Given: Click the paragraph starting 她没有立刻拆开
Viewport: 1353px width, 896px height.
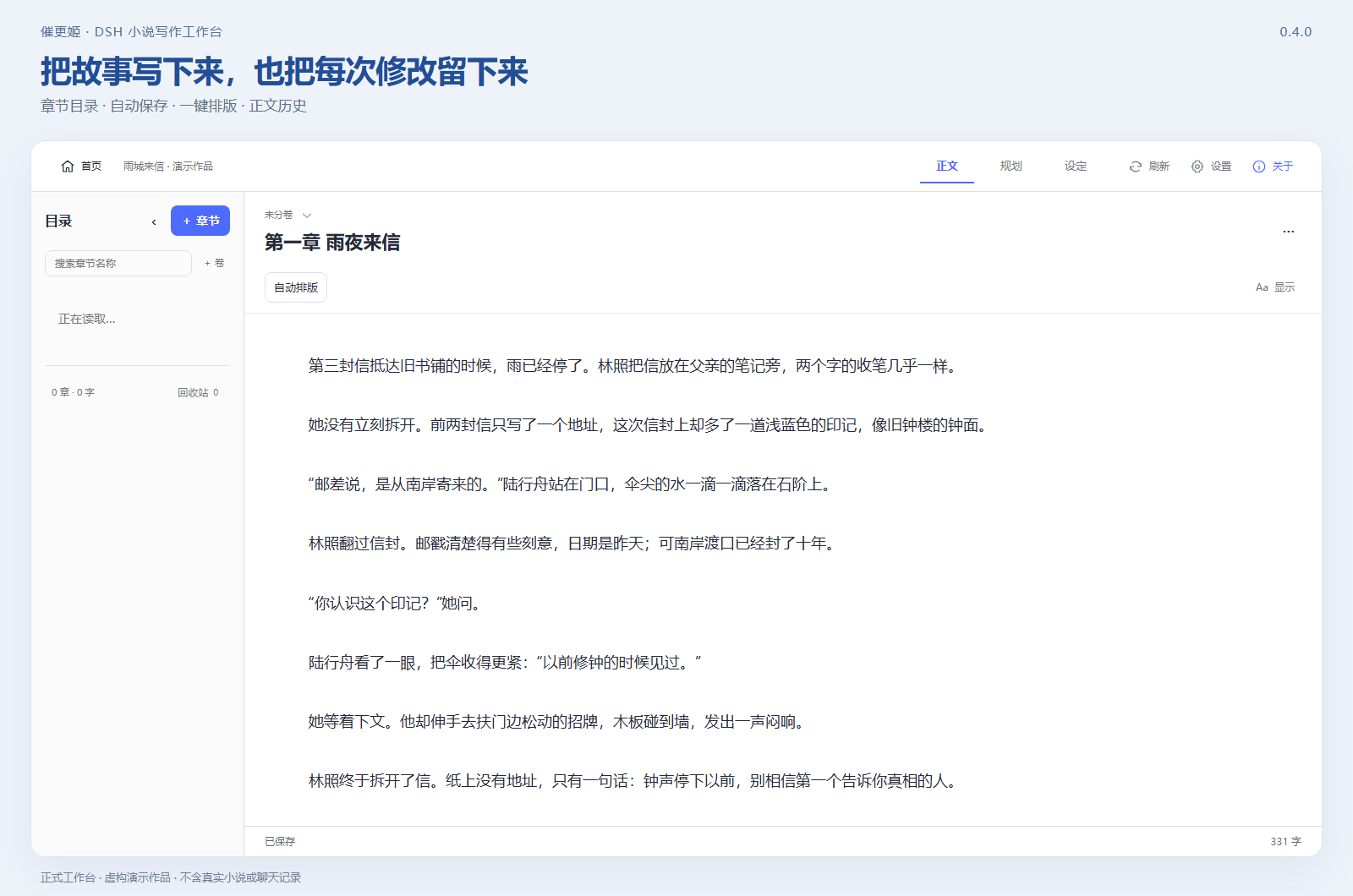Looking at the screenshot, I should [x=649, y=425].
